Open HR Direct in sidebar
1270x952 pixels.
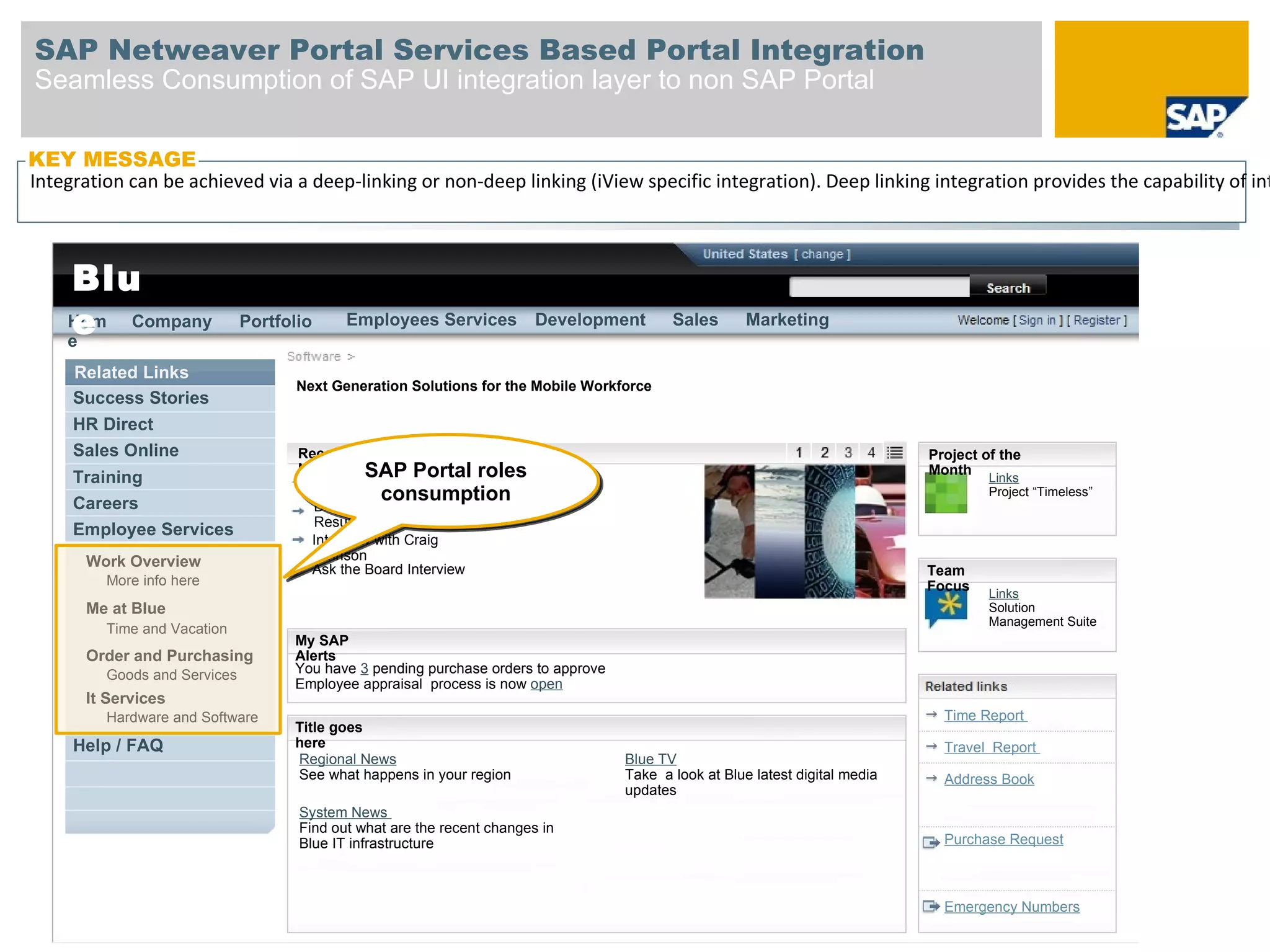tap(170, 424)
